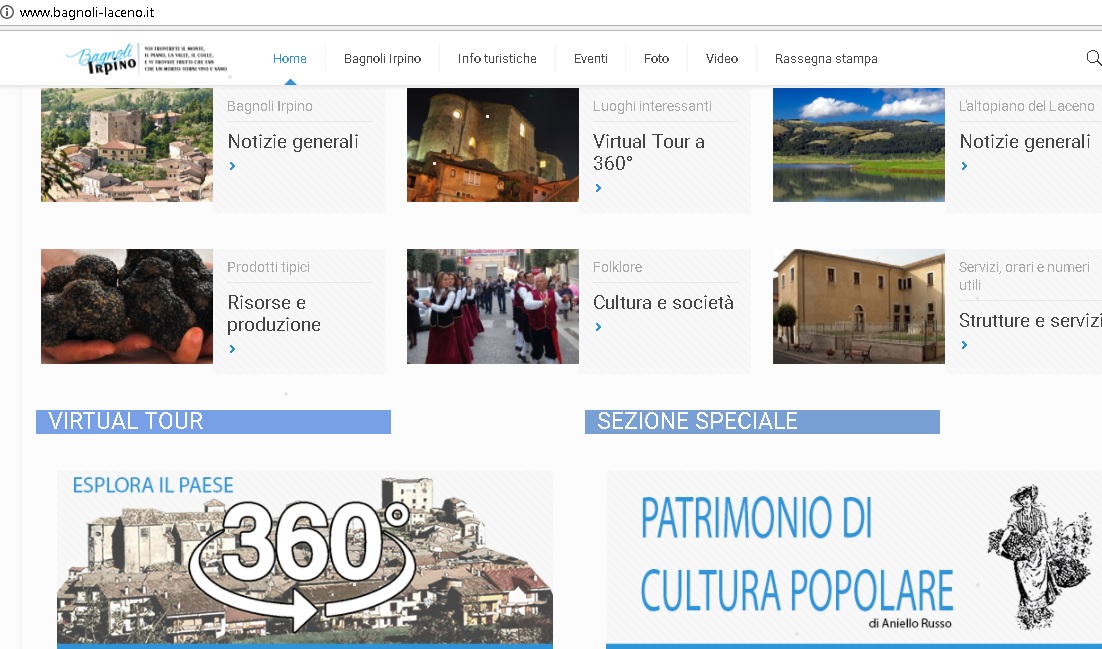
Task: Open the Info turistiche menu
Action: click(497, 59)
